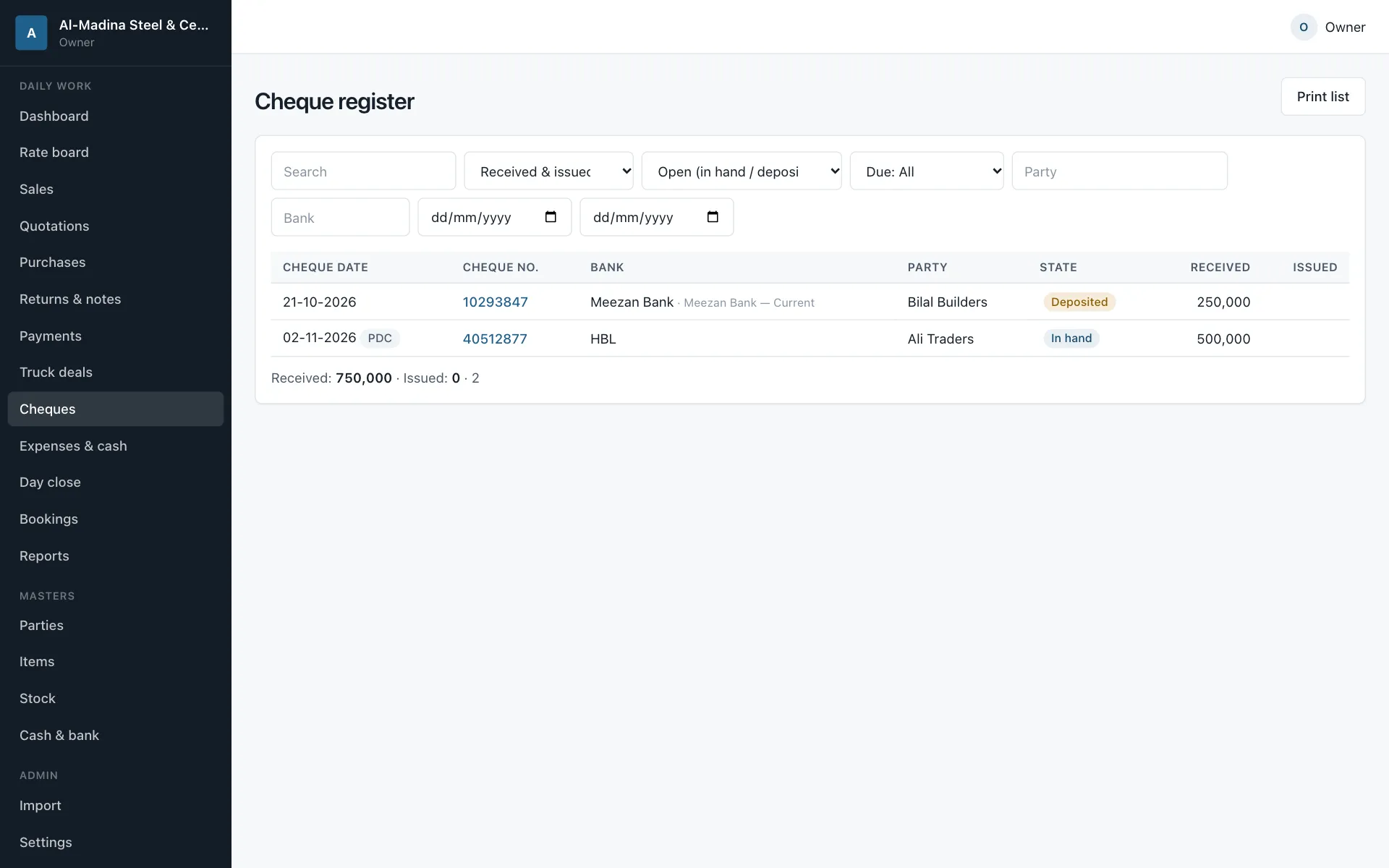Open Import under Admin

[x=116, y=806]
